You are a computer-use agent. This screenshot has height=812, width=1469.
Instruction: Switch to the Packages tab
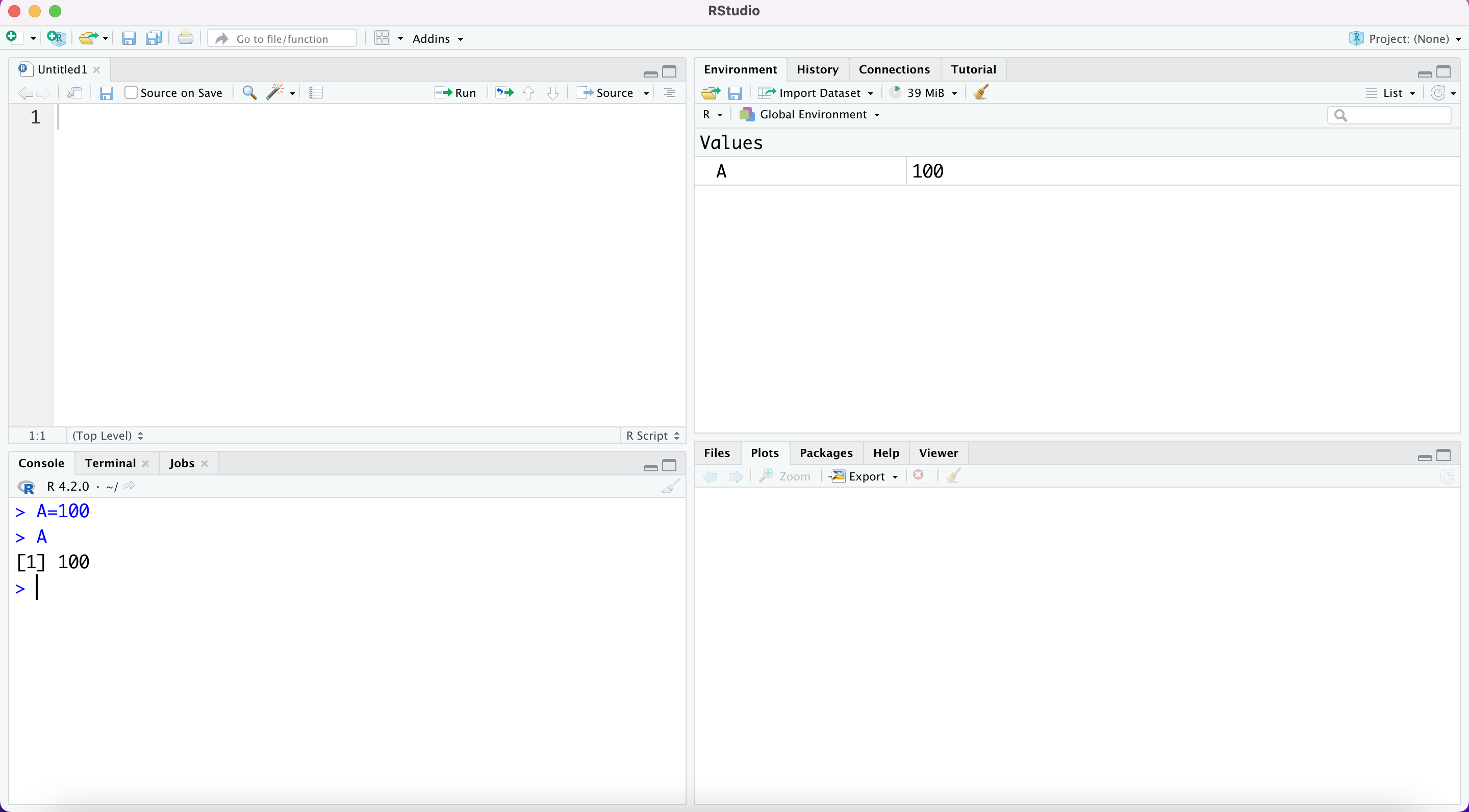tap(826, 453)
